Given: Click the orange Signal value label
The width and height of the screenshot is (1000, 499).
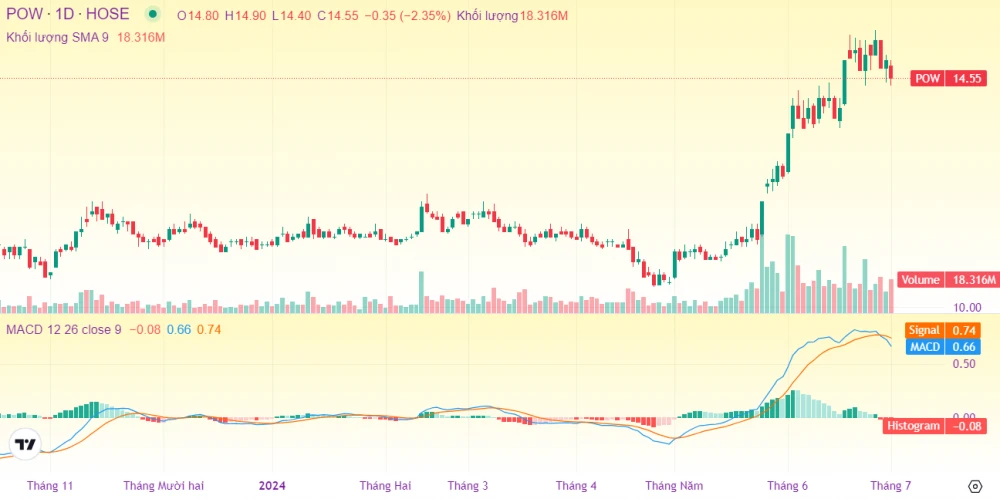Looking at the screenshot, I should click(x=942, y=330).
